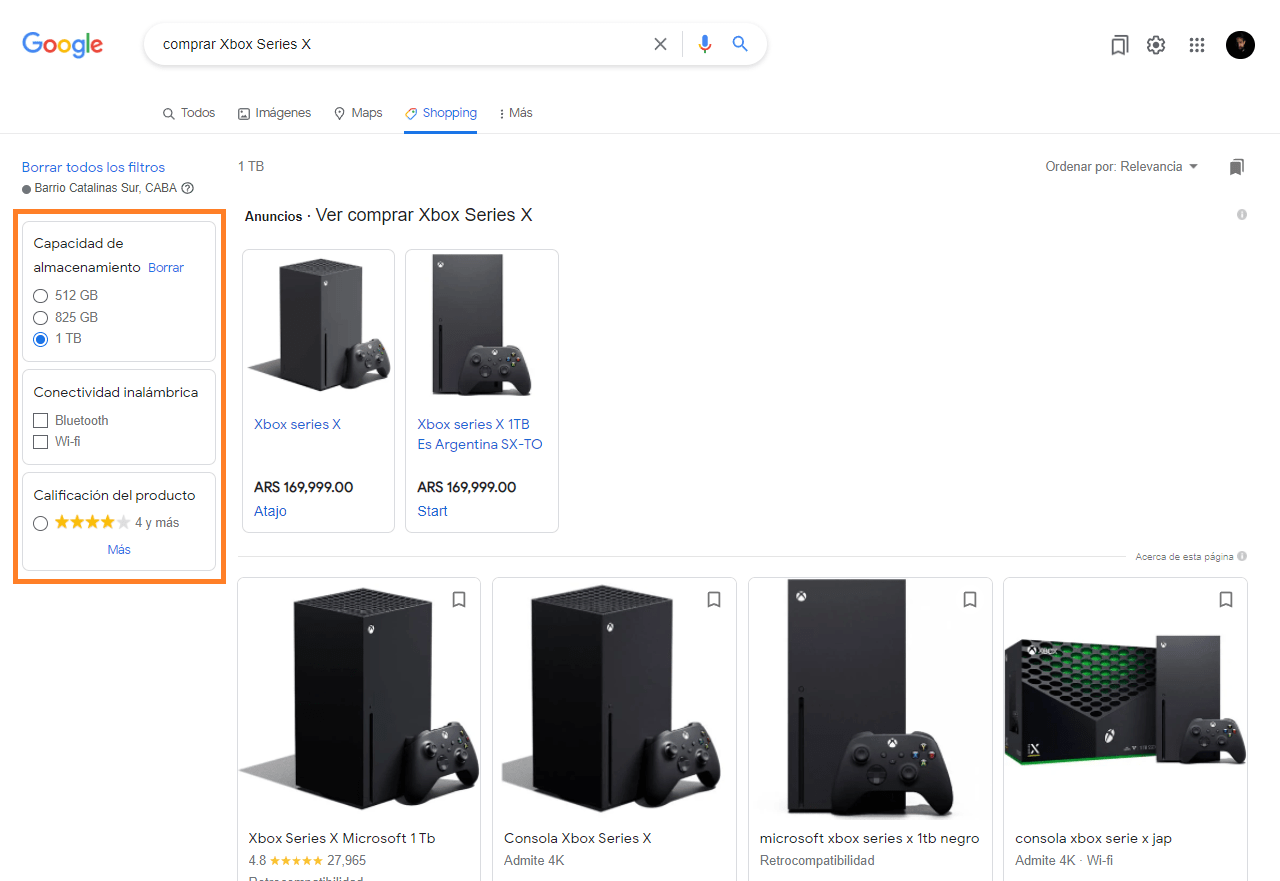Select the 512 GB storage radio button

click(40, 295)
